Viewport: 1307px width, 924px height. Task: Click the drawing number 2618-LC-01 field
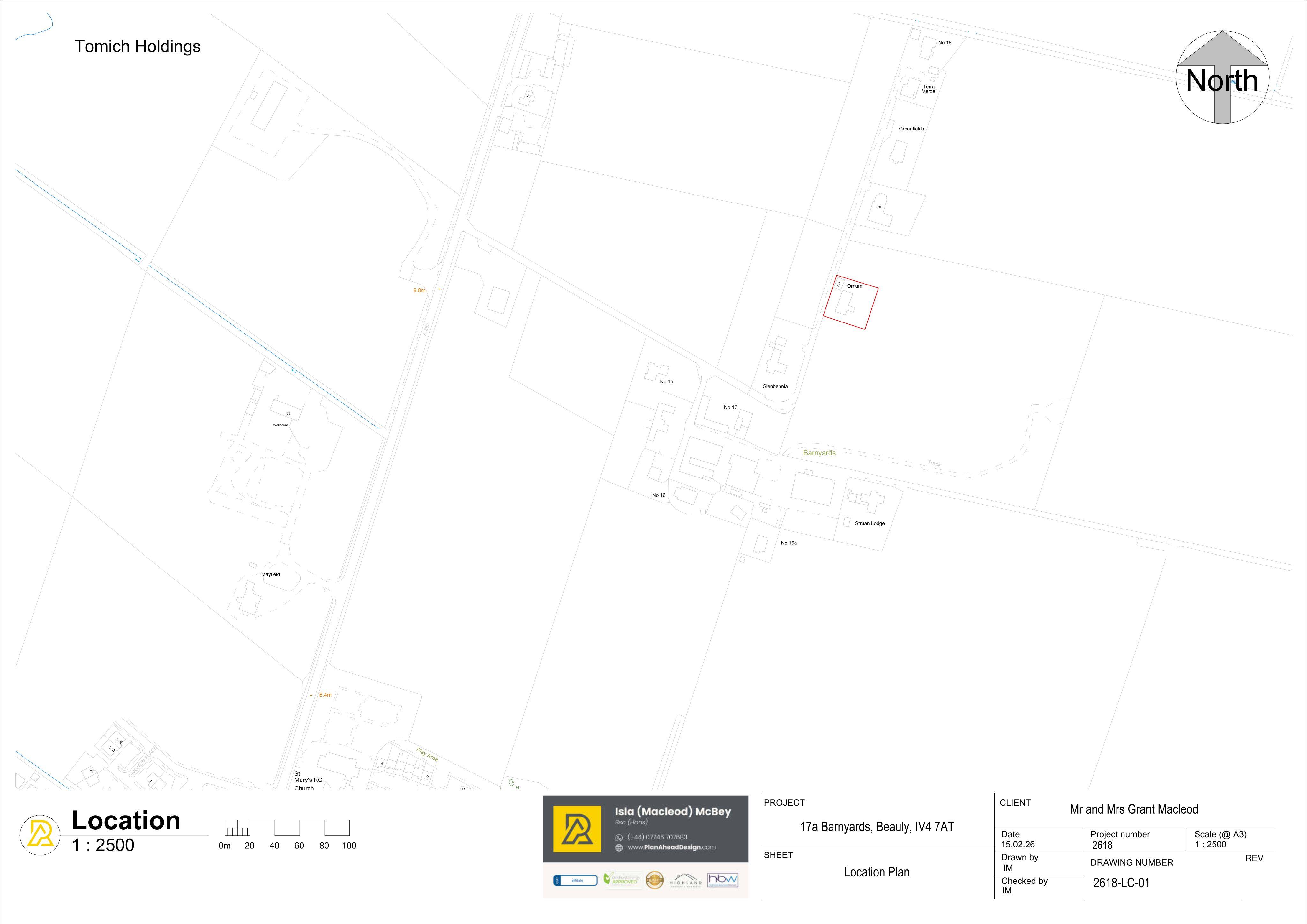point(1121,883)
